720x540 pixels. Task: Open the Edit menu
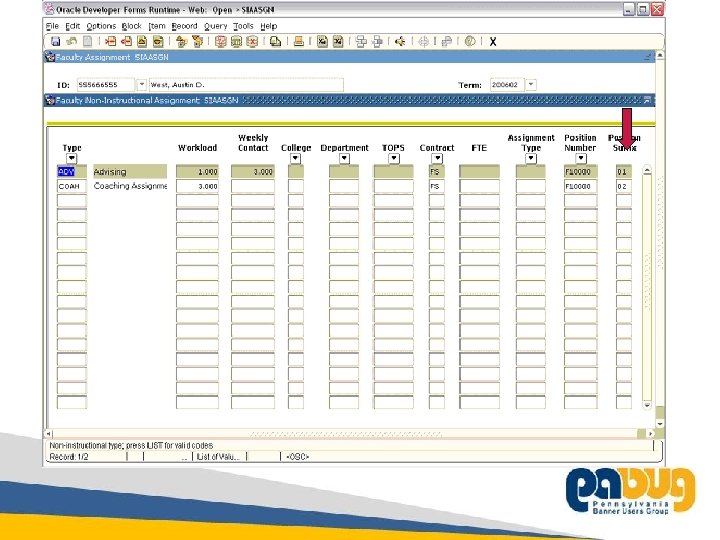[x=73, y=26]
